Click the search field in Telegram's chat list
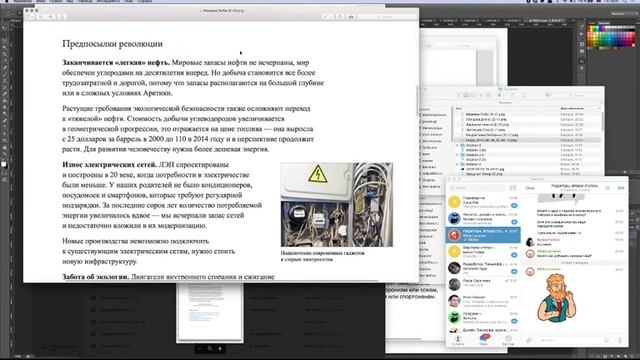 point(478,188)
